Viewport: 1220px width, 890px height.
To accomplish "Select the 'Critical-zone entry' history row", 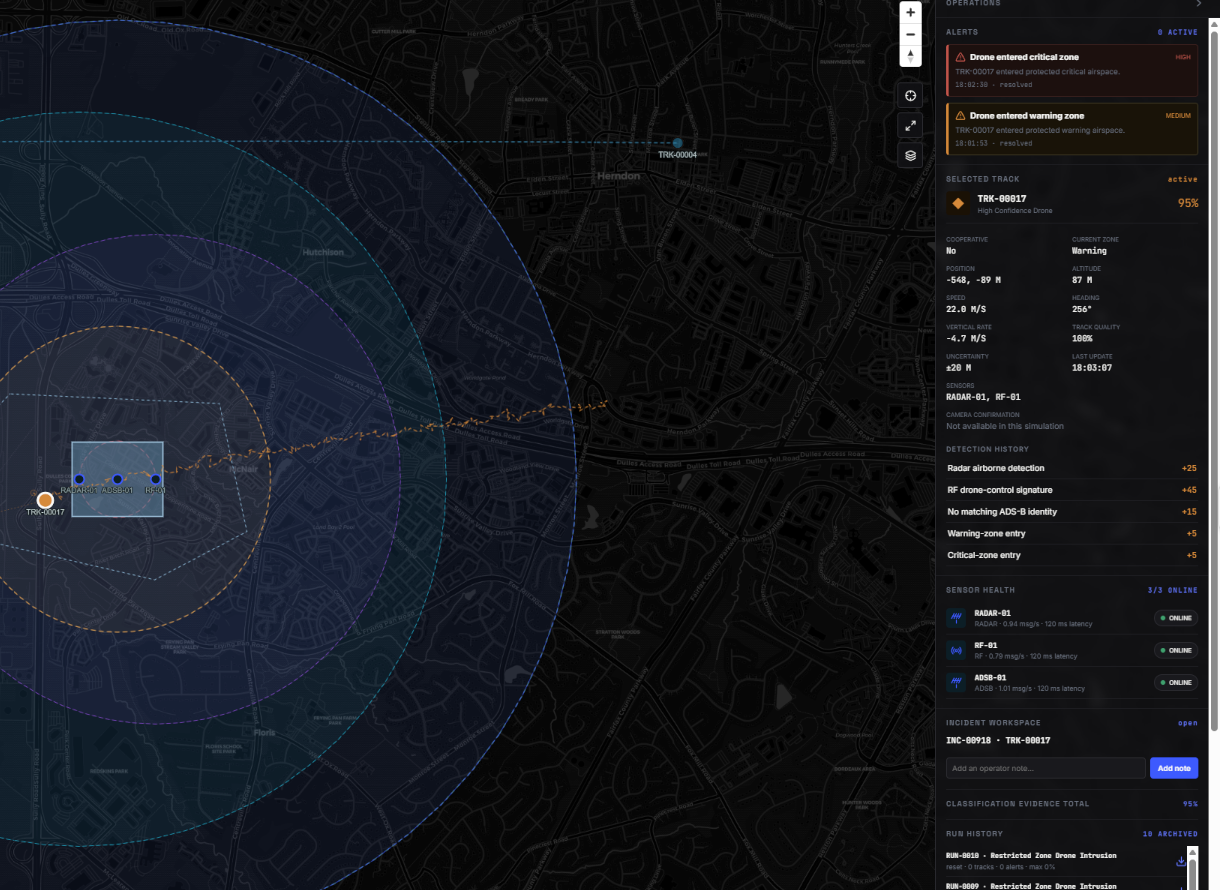I will (1072, 555).
